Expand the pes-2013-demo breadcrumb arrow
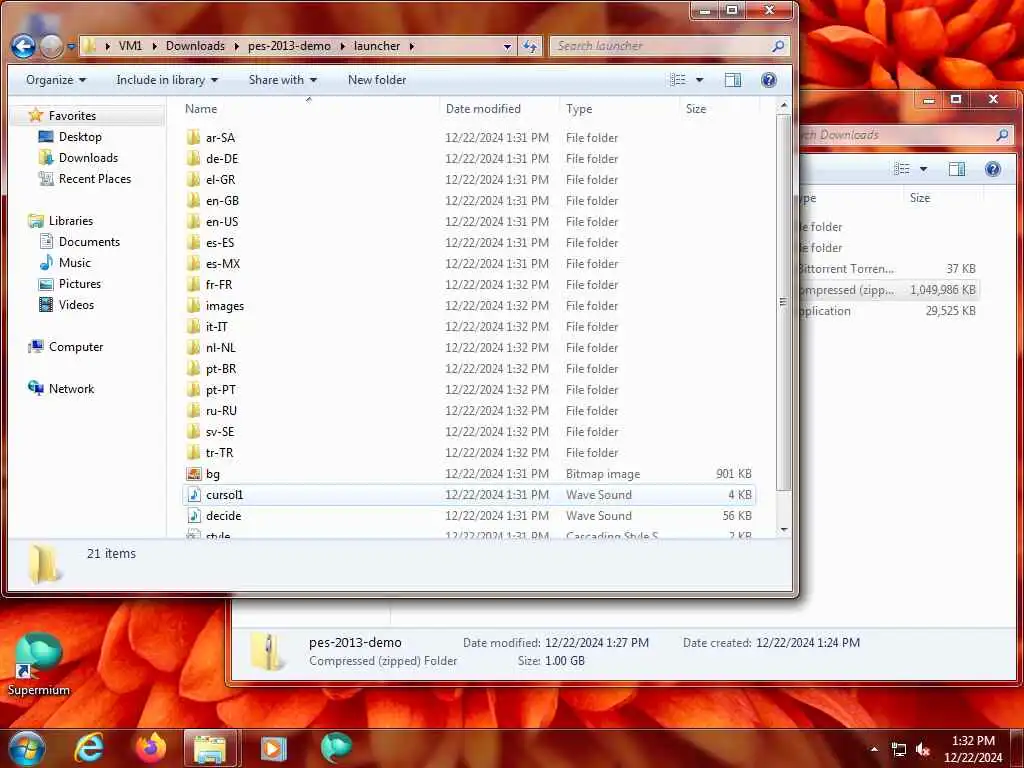The width and height of the screenshot is (1024, 768). pos(342,46)
